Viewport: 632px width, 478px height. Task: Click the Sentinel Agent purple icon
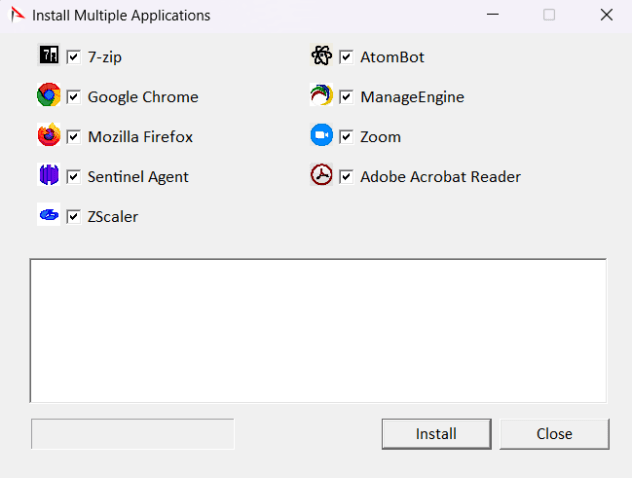click(49, 176)
